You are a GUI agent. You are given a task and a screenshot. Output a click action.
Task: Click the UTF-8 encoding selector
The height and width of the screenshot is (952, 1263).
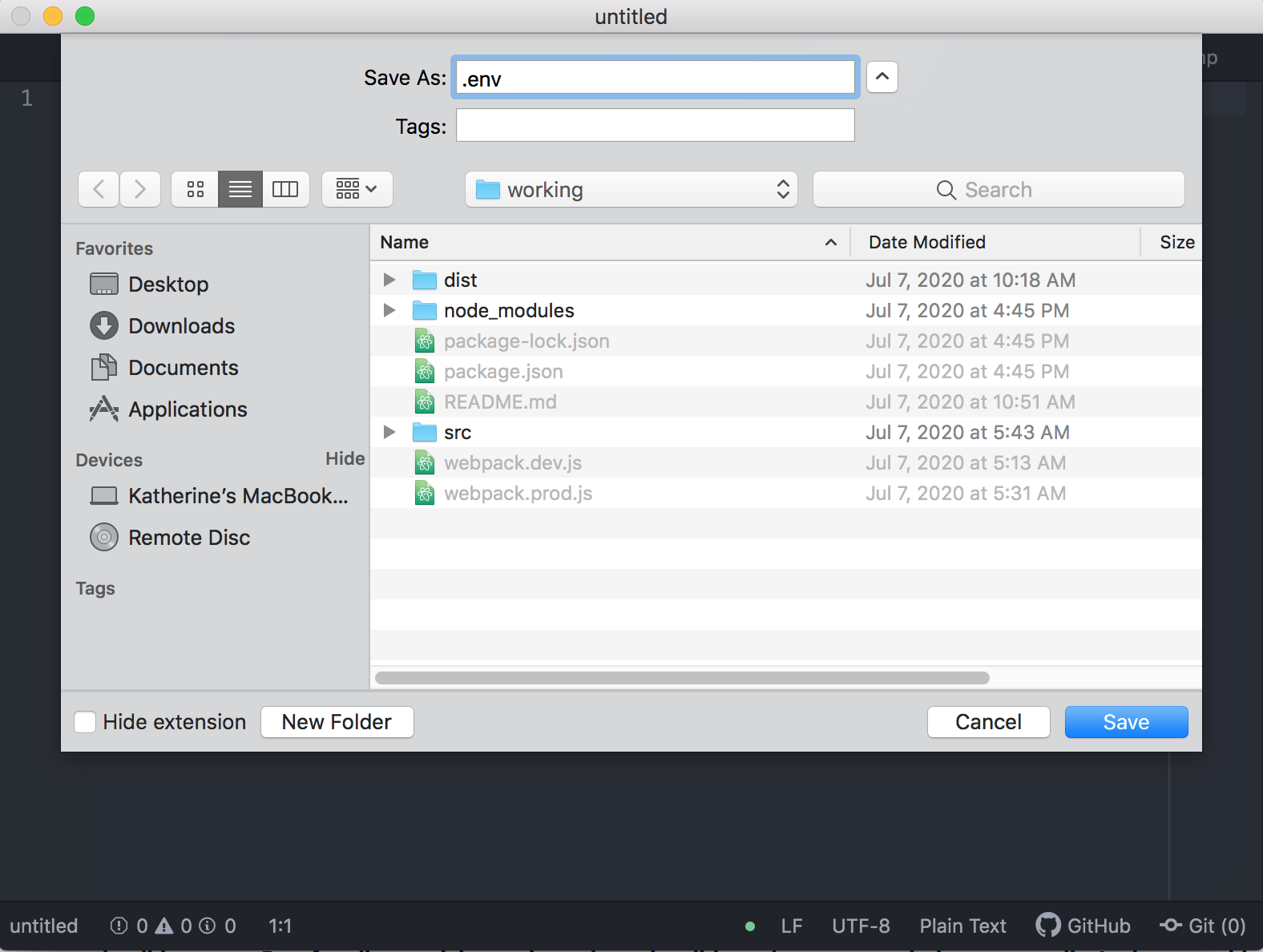861,926
